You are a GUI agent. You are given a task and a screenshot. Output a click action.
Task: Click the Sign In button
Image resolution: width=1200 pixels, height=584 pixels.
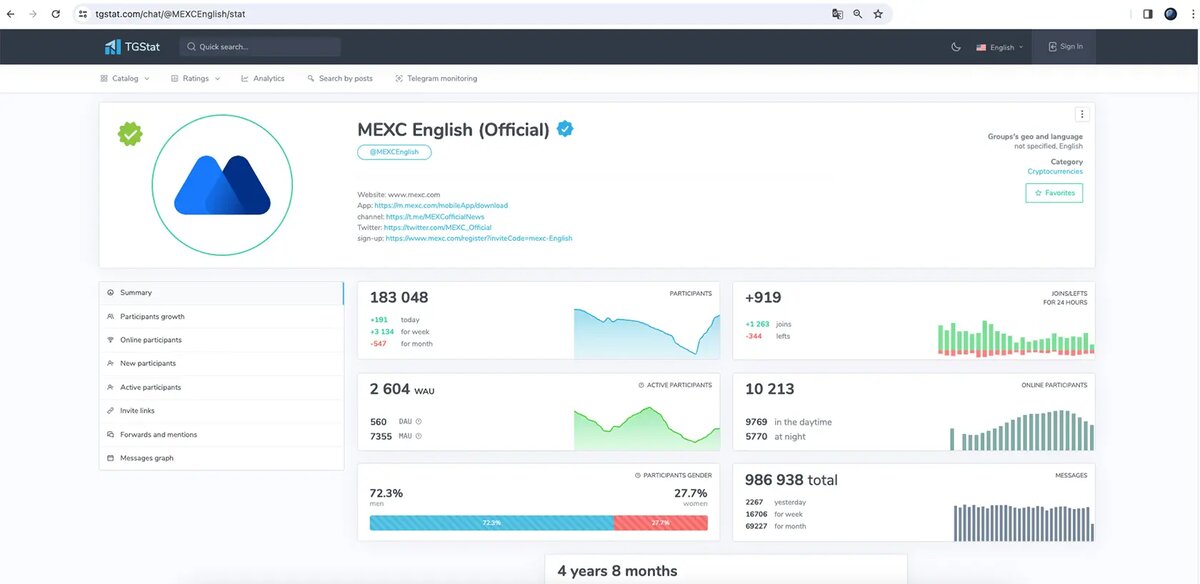pyautogui.click(x=1064, y=46)
